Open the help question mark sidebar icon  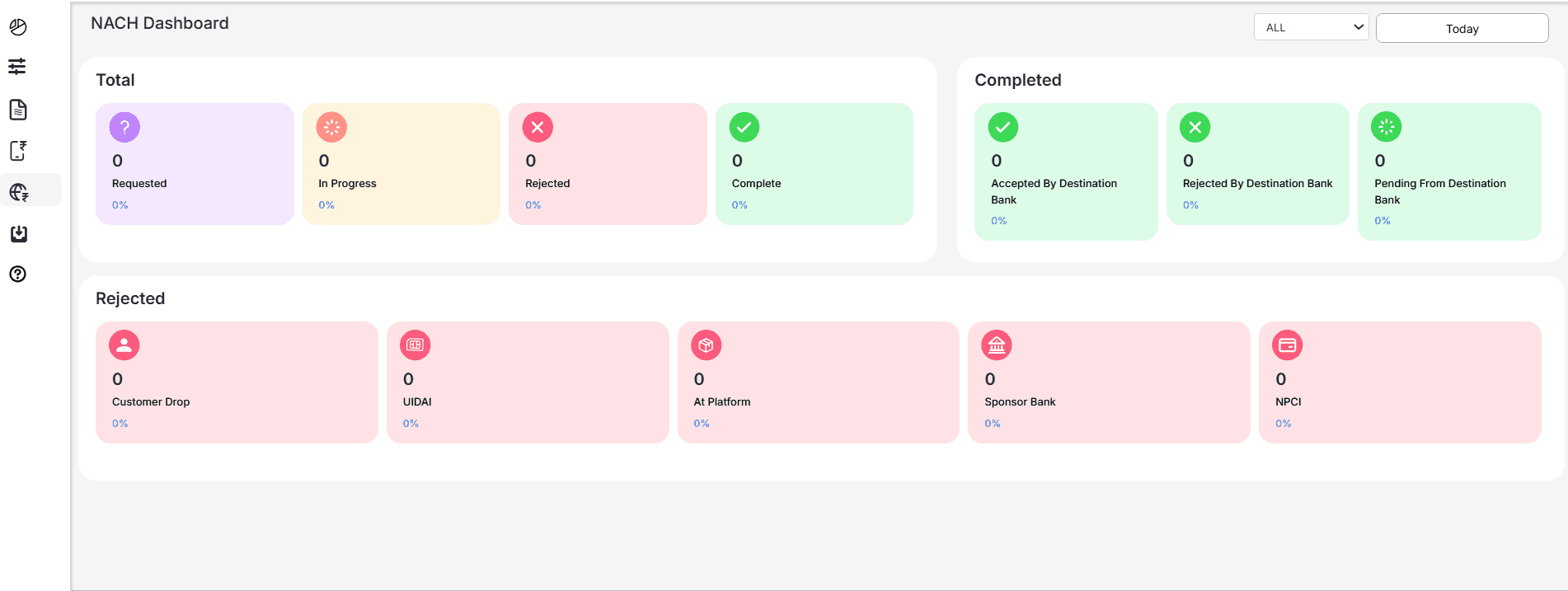(x=18, y=274)
